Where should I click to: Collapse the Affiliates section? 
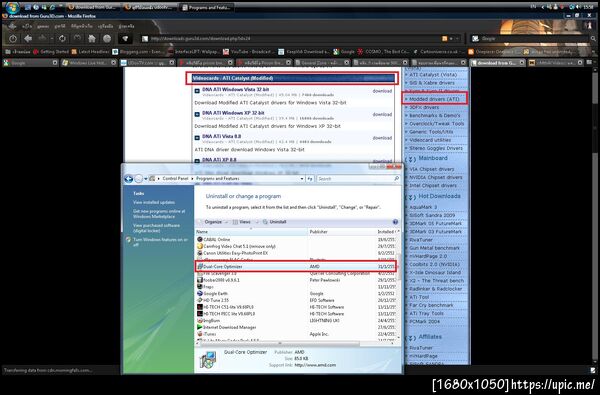click(411, 338)
